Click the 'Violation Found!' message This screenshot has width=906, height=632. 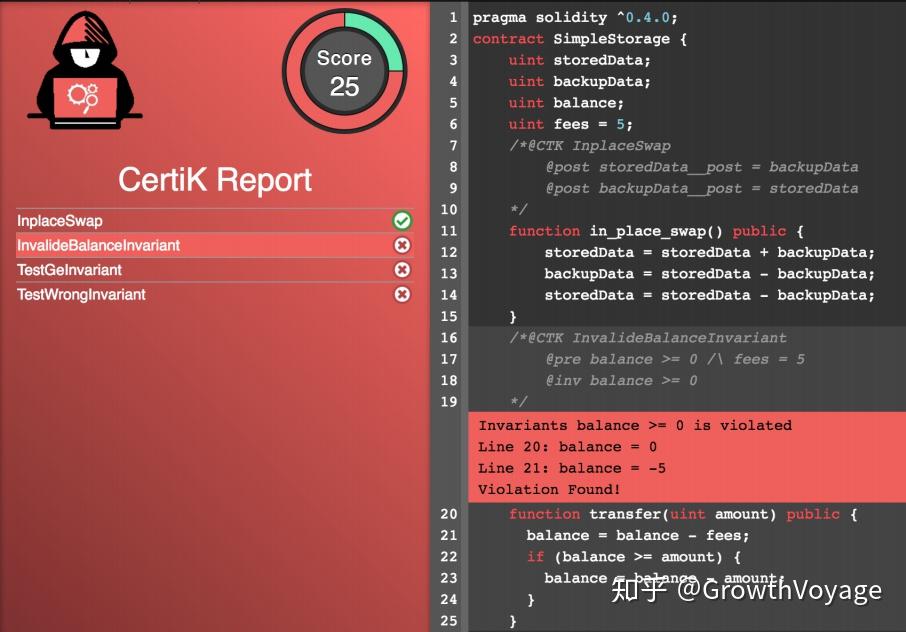[x=549, y=490]
